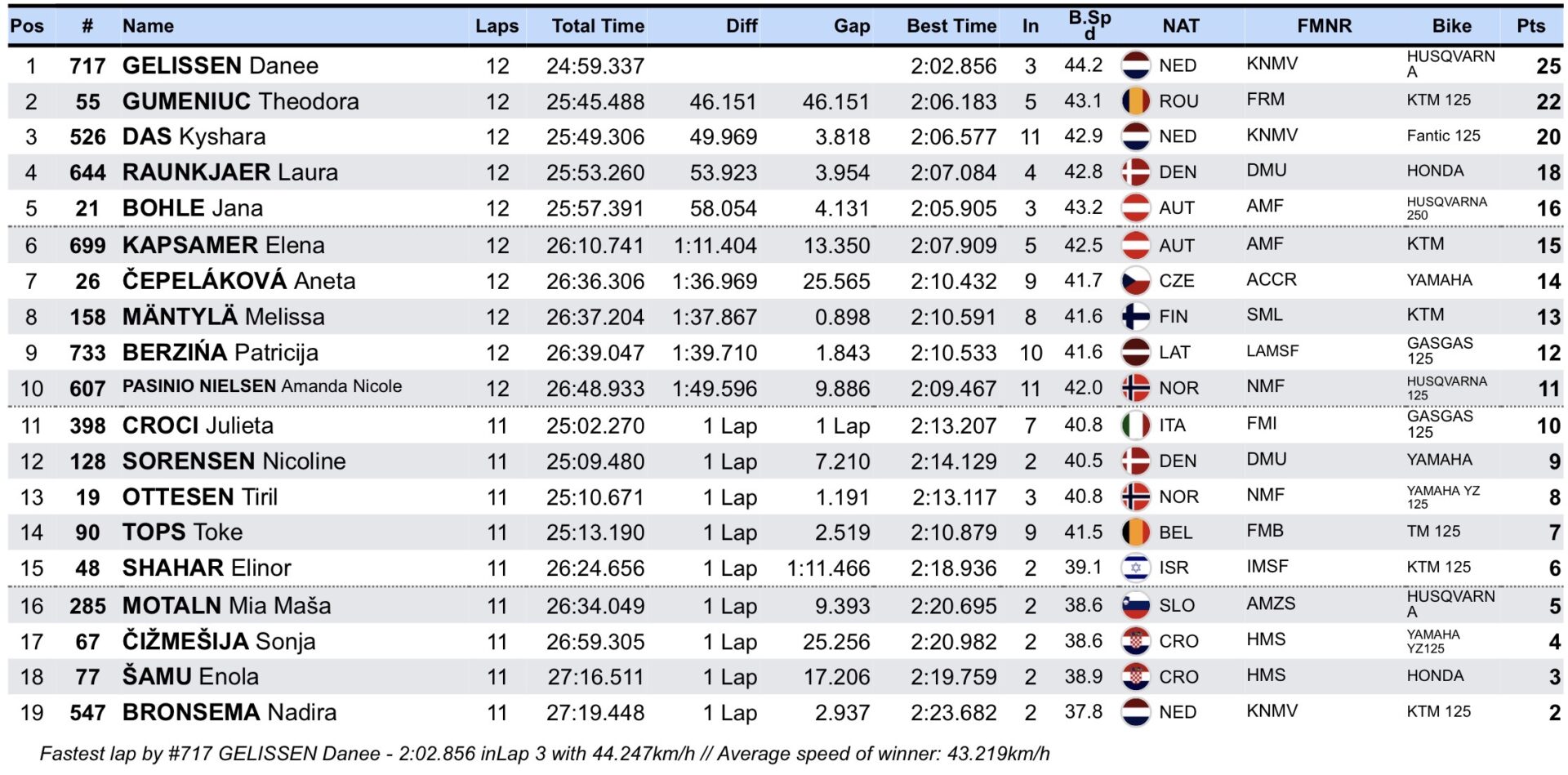The image size is (1568, 775).
Task: Click the Pts column header
Action: coord(1530,26)
